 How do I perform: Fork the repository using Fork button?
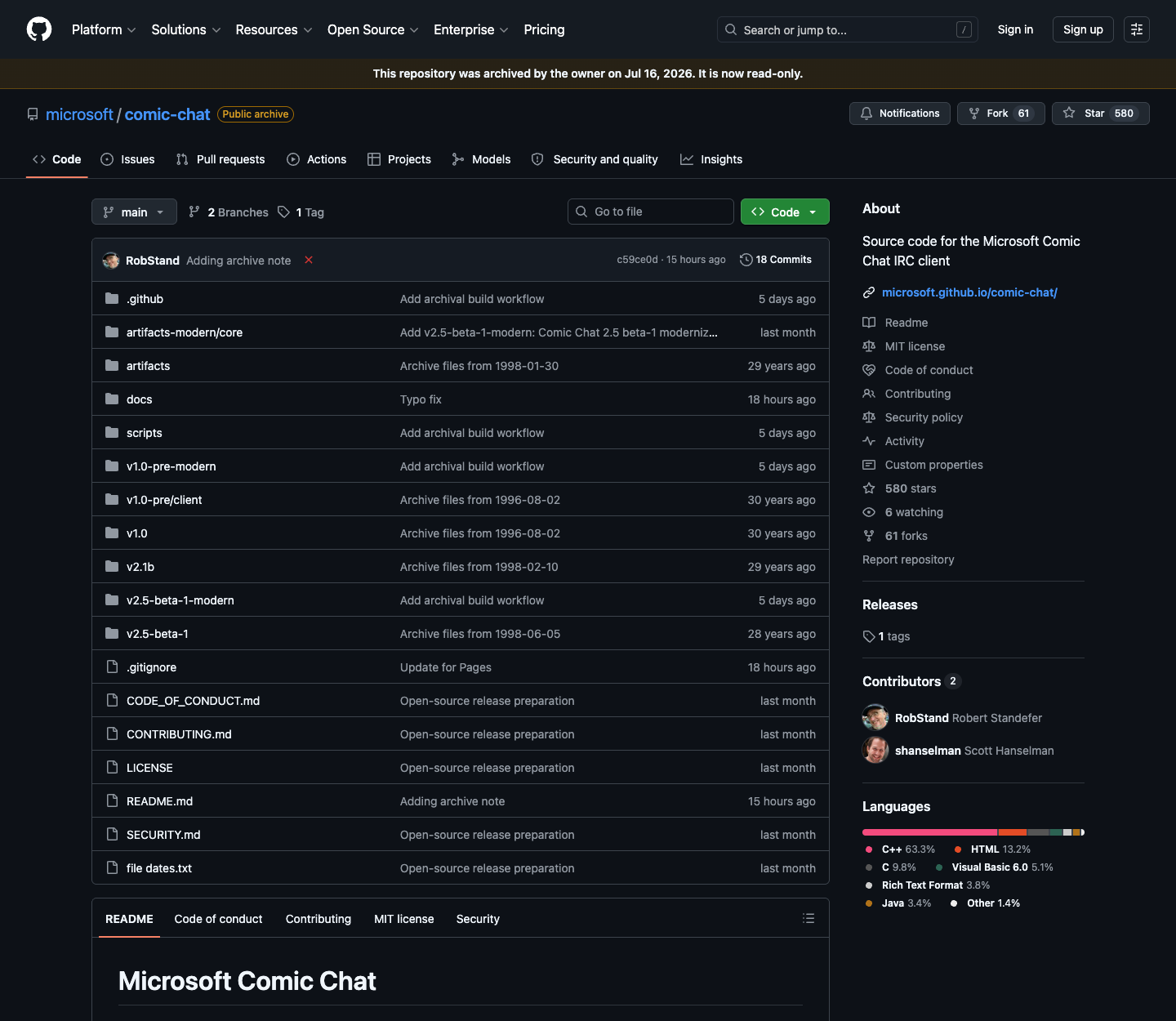(1001, 114)
